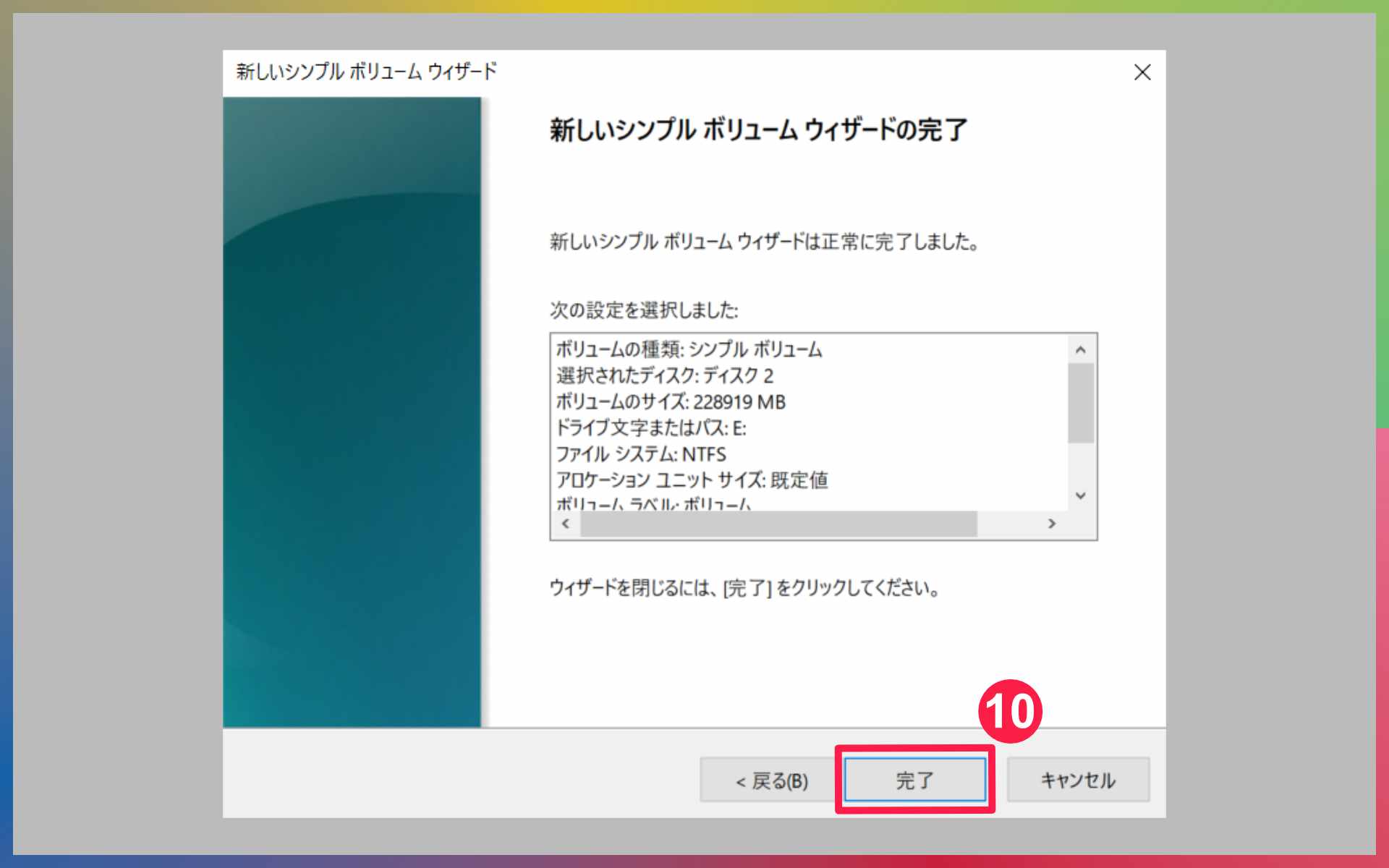Select the ボリュームの種類 line in summary
The height and width of the screenshot is (868, 1389).
[x=689, y=349]
